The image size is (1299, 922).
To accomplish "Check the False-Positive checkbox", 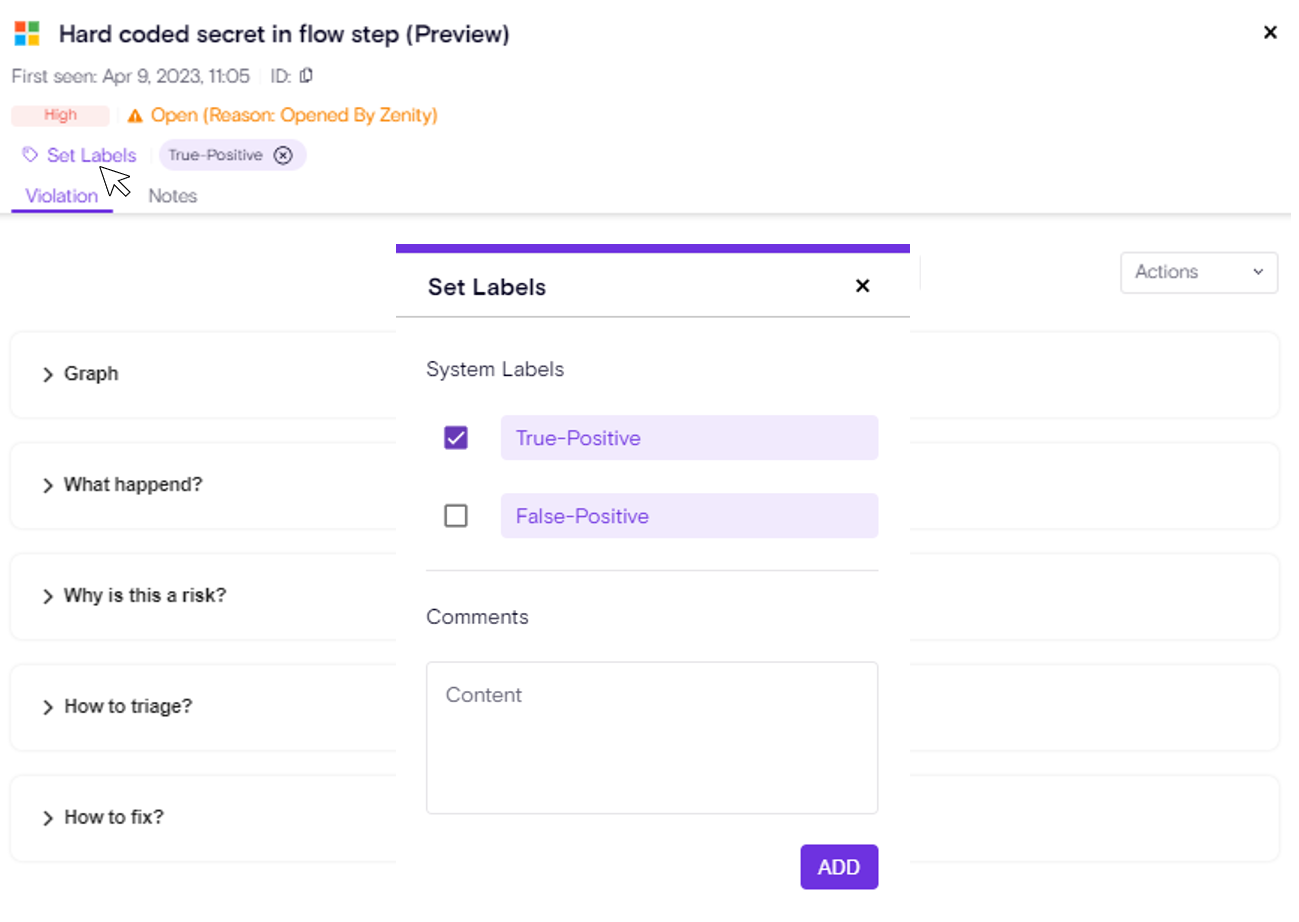I will [x=456, y=516].
